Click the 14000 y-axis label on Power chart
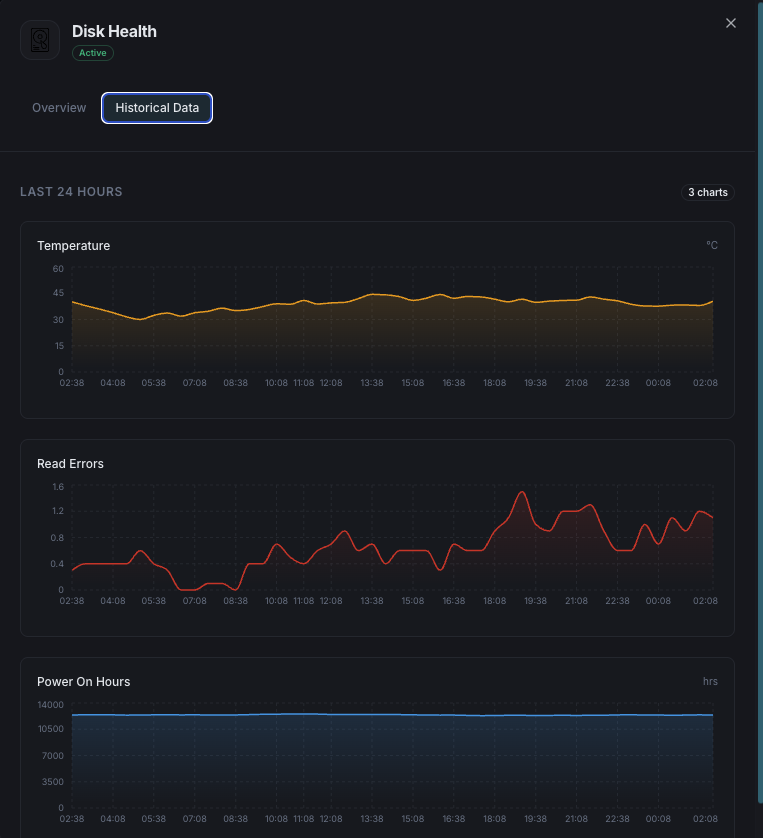The image size is (763, 838). [x=50, y=704]
